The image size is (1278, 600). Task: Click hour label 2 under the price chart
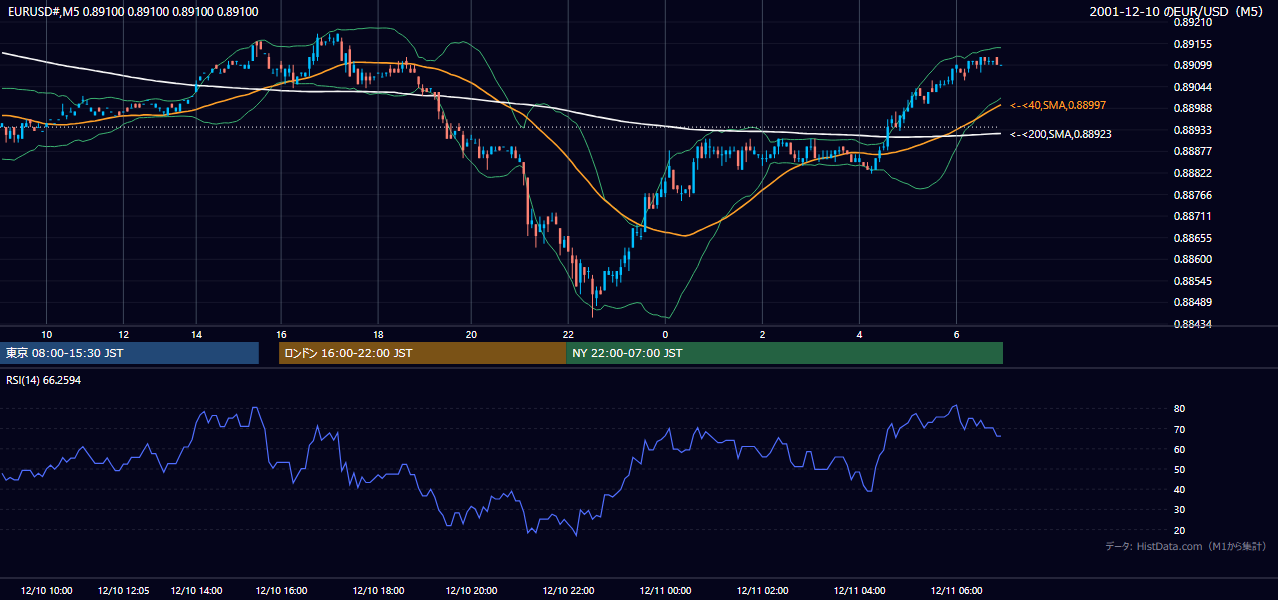(x=762, y=334)
